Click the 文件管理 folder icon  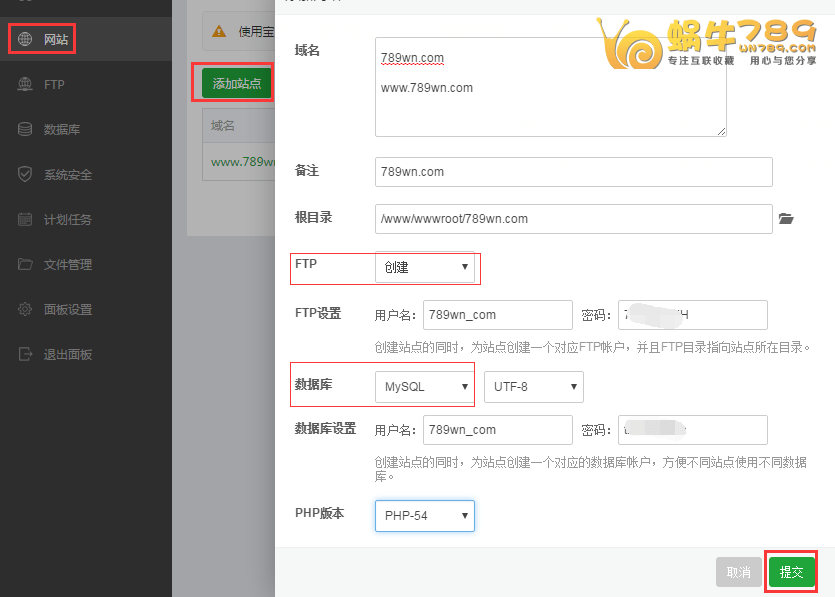(x=25, y=265)
